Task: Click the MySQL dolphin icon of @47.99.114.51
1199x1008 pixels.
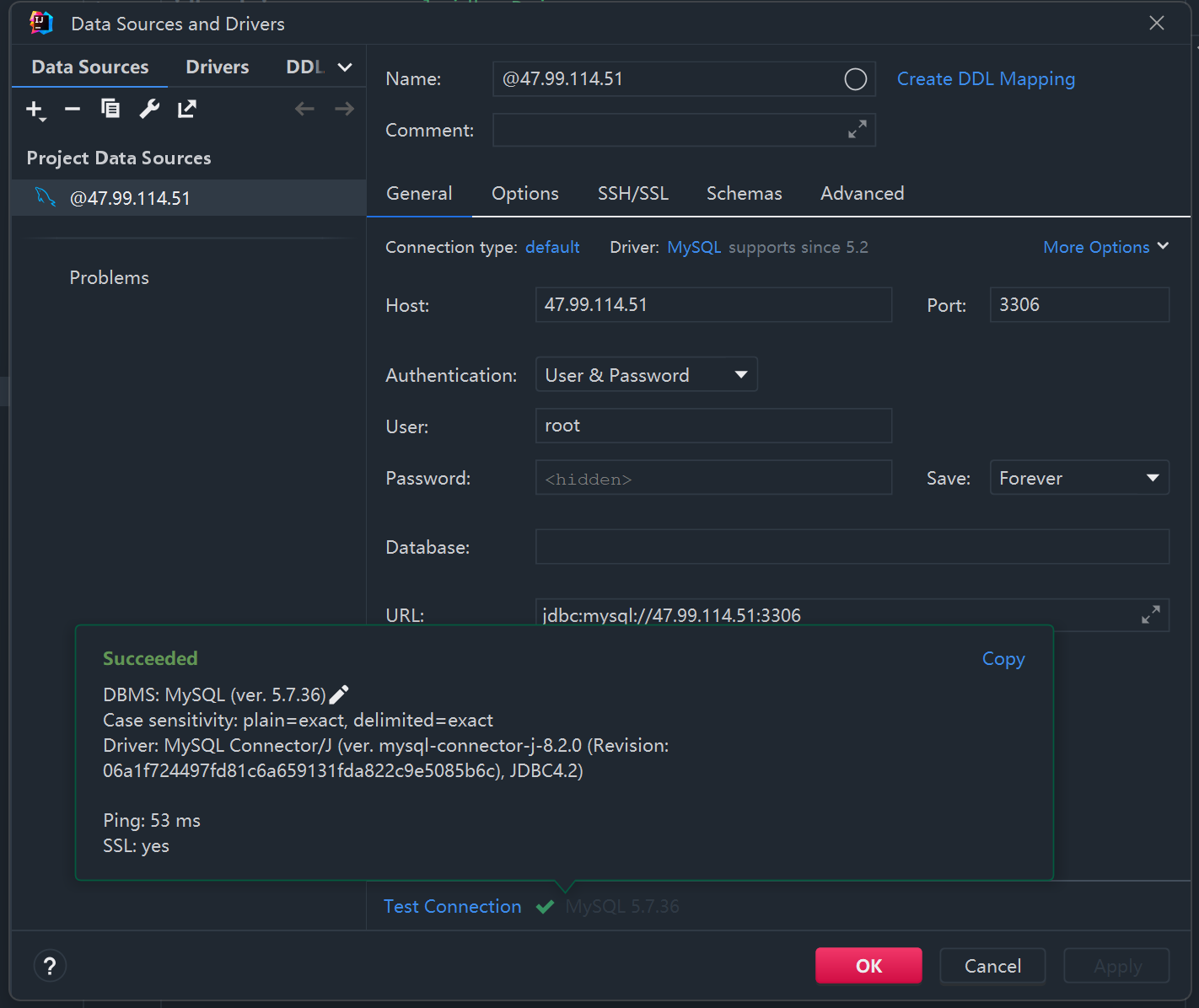Action: 46,197
